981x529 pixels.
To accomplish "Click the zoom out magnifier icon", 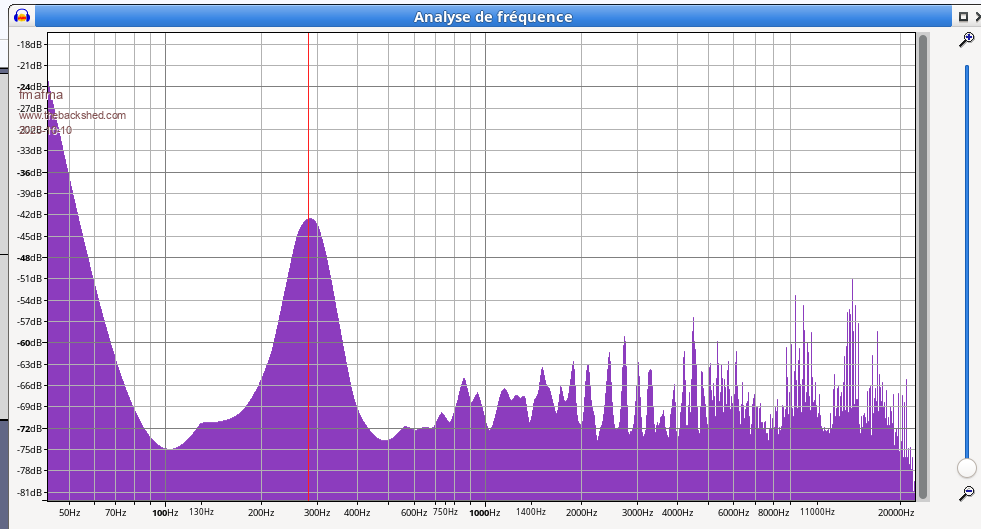I will (x=966, y=493).
